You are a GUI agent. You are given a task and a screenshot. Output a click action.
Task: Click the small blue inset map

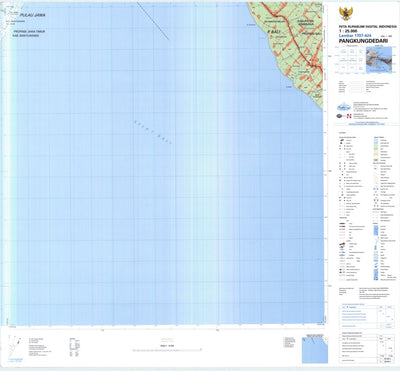(315, 350)
